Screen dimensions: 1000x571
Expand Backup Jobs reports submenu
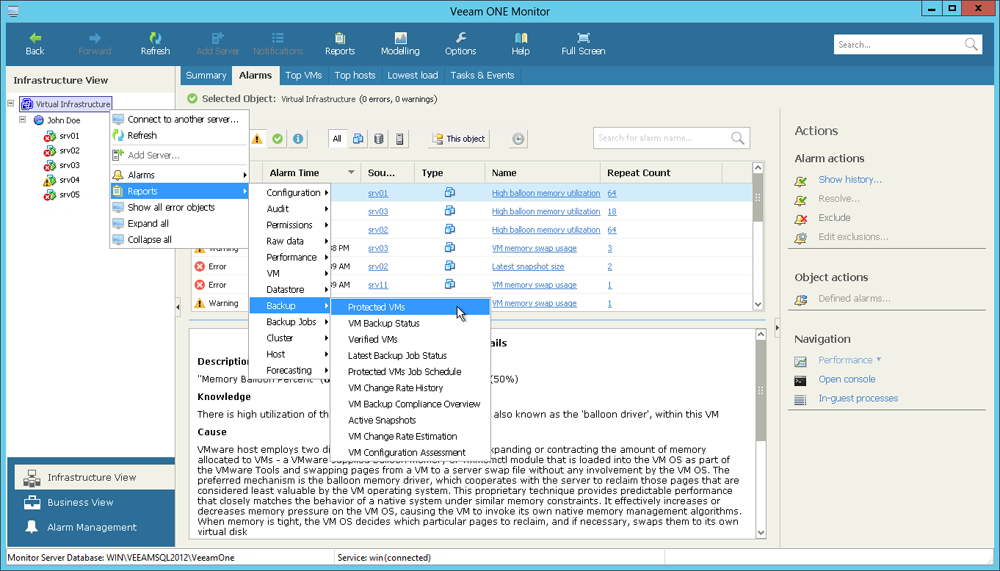290,322
